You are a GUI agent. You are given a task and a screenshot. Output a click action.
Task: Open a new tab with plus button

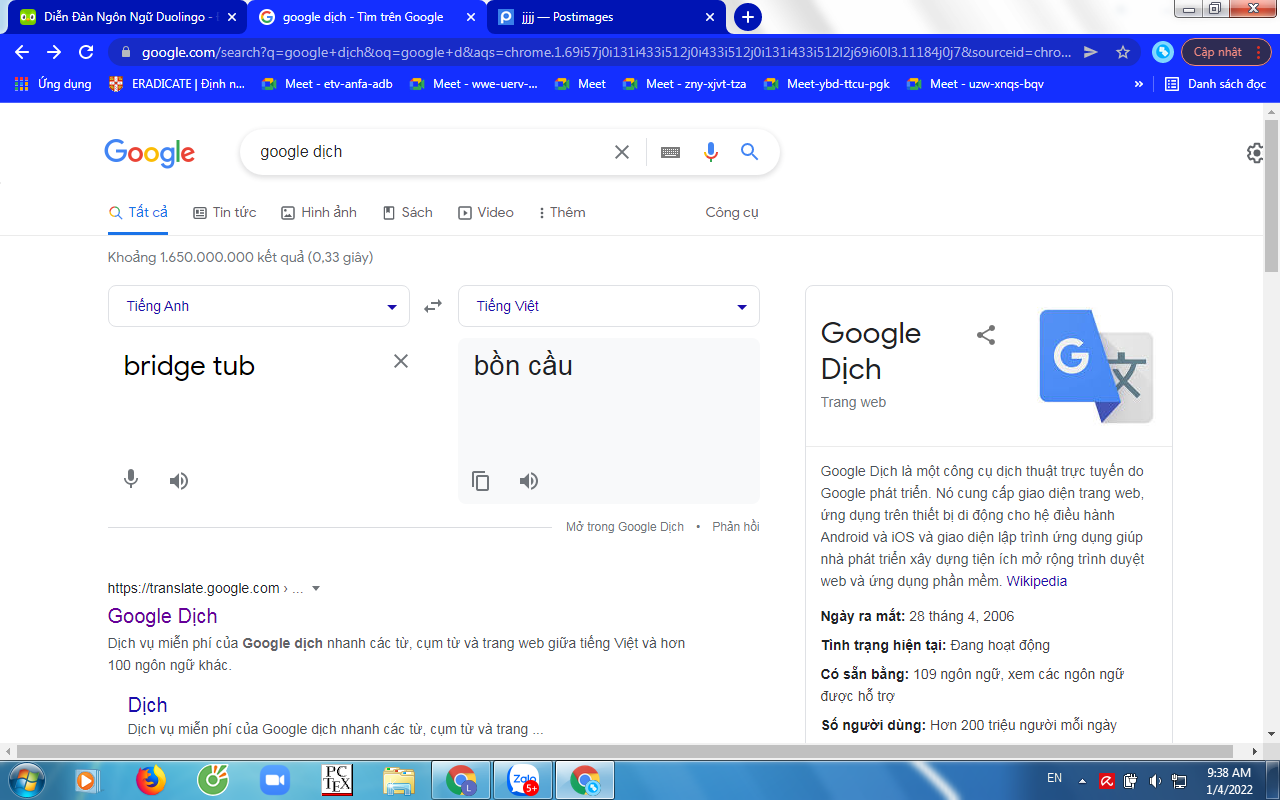pyautogui.click(x=747, y=17)
